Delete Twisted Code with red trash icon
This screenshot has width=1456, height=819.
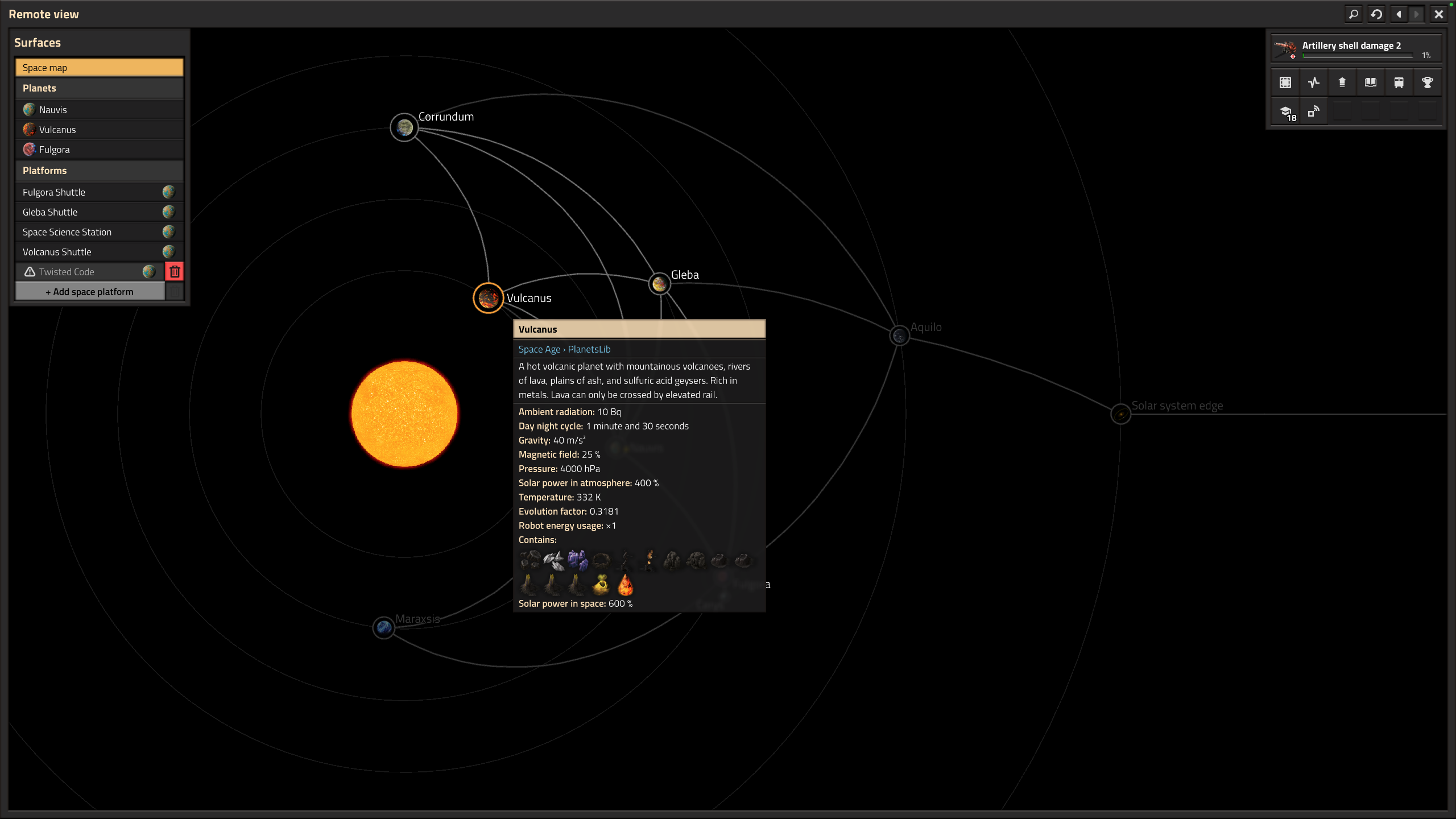tap(175, 272)
